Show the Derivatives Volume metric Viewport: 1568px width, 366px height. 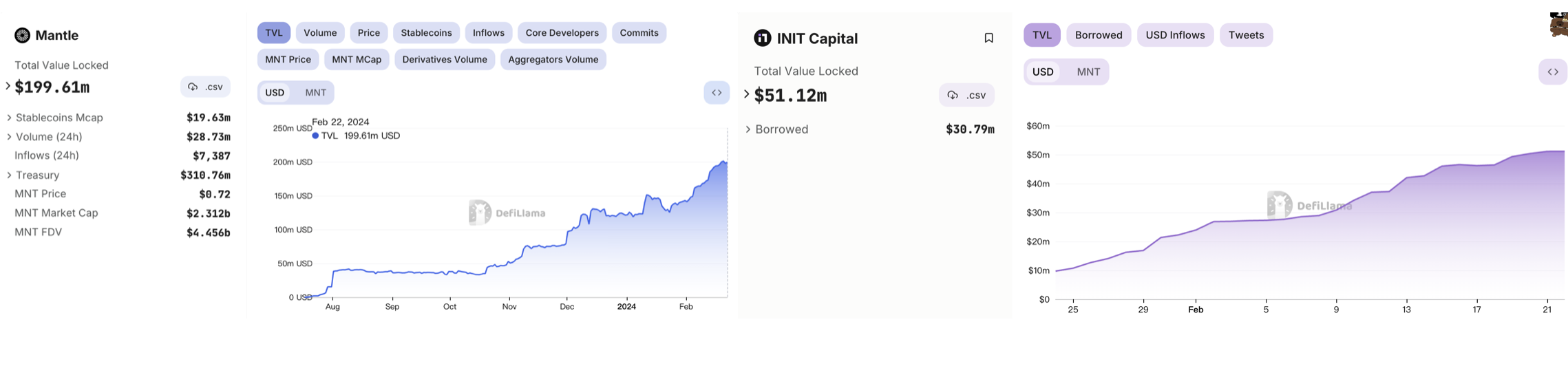[x=444, y=60]
